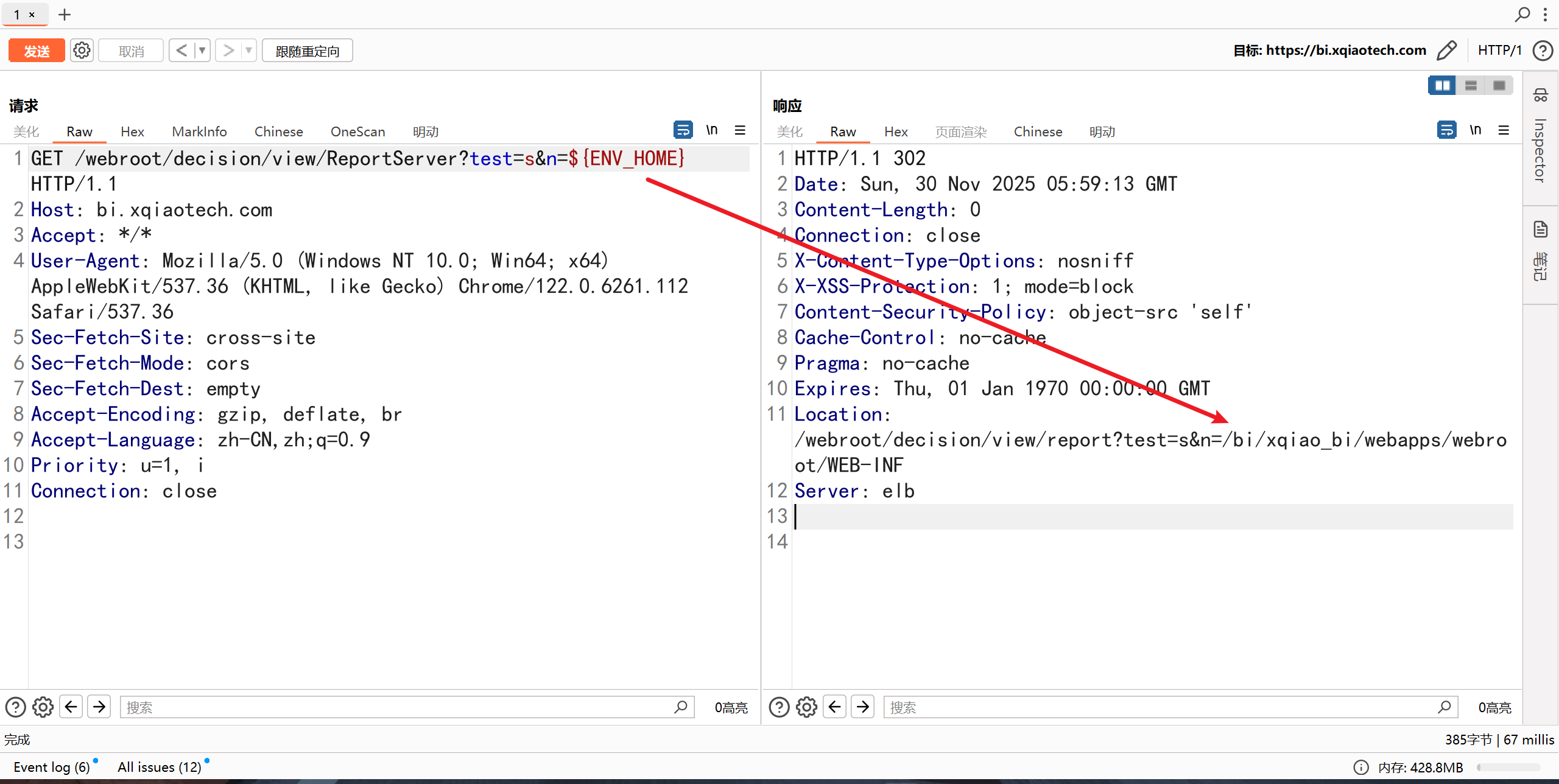
Task: Open the response Chinese tab
Action: 1038,131
